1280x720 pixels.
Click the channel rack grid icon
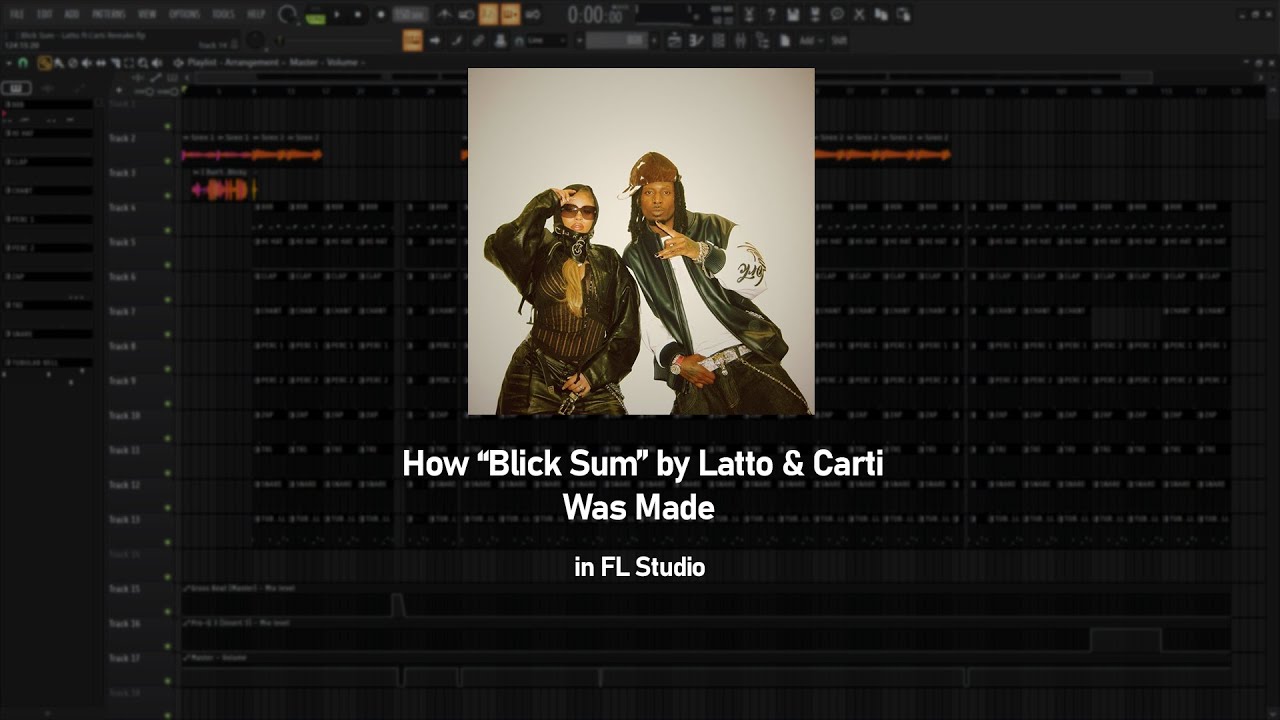point(719,40)
